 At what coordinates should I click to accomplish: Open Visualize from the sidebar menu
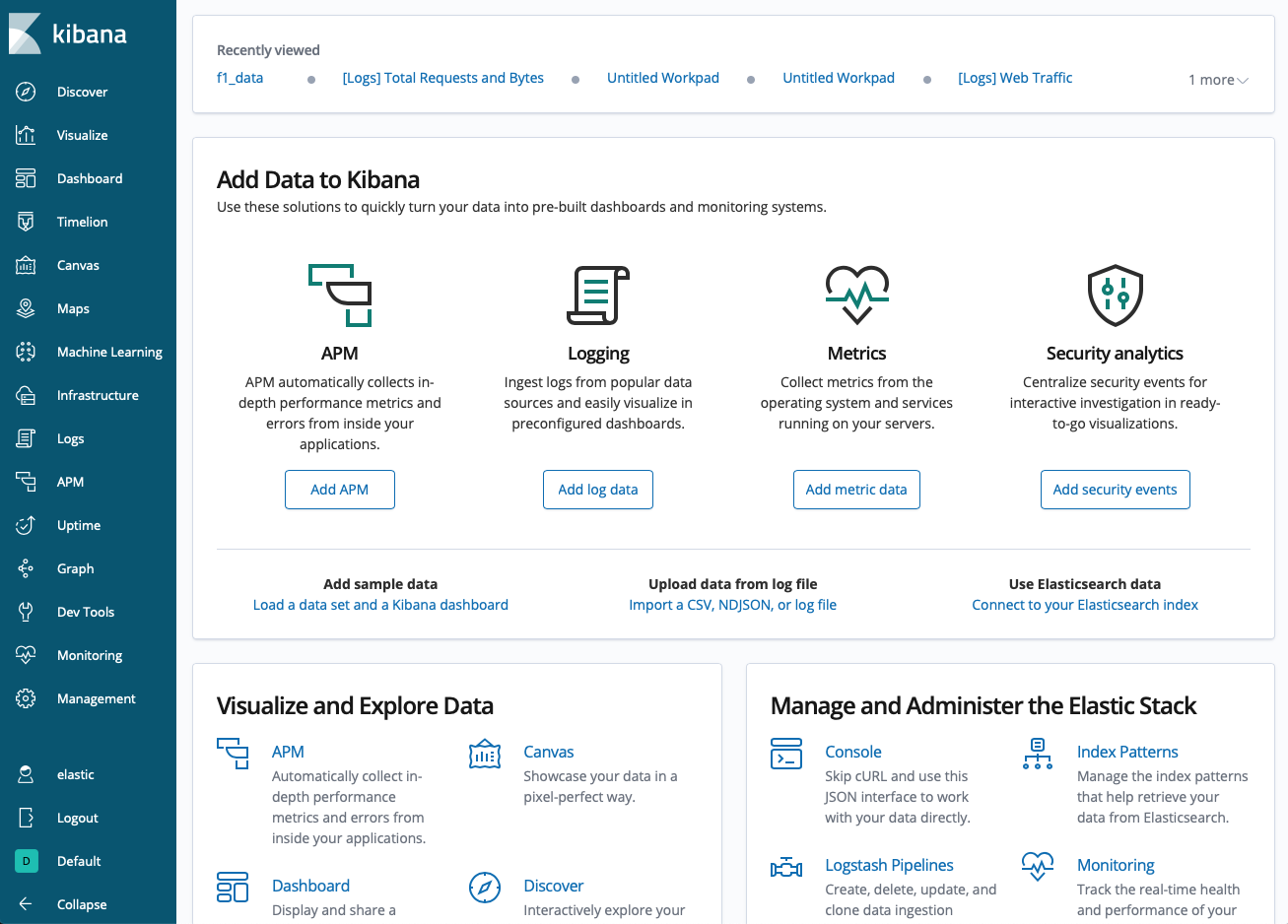point(83,135)
